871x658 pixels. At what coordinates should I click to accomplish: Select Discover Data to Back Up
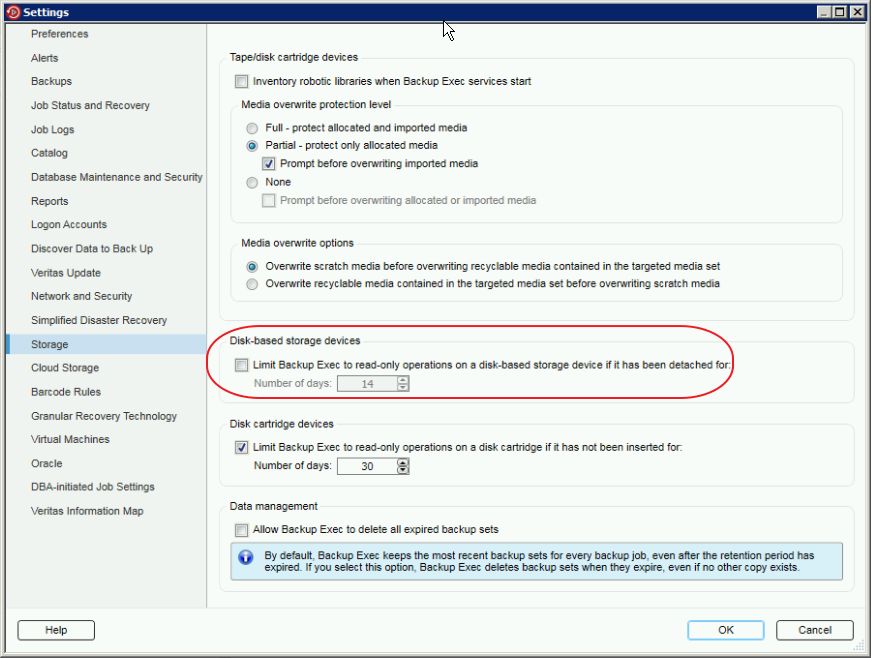(x=92, y=248)
